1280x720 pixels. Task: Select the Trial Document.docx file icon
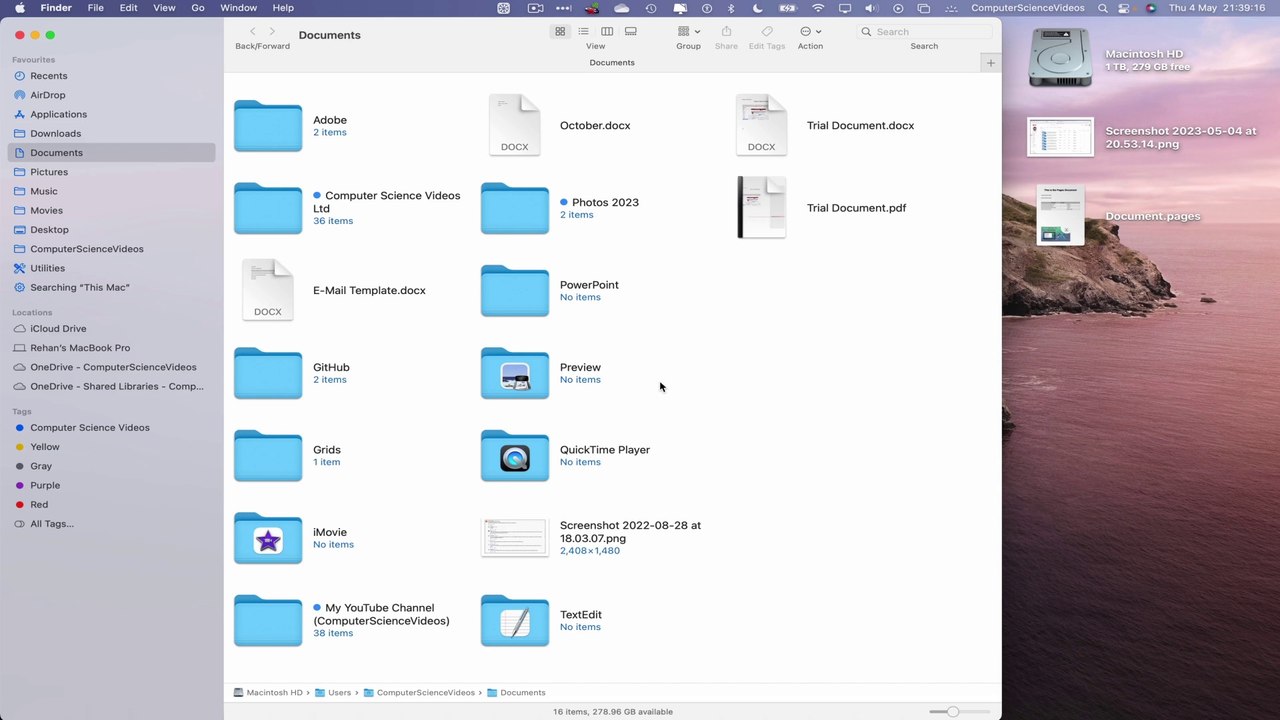tap(762, 125)
